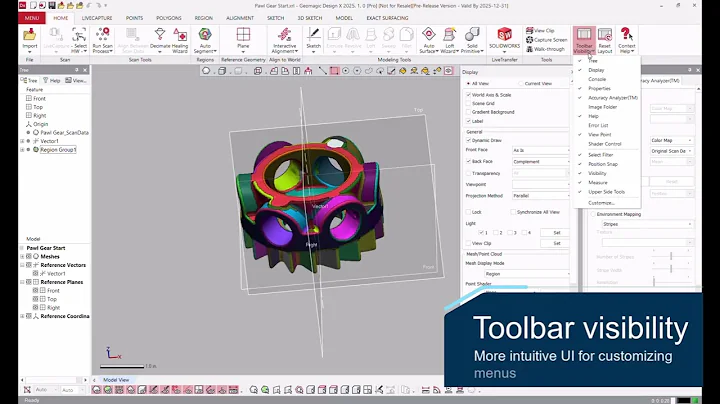Image resolution: width=720 pixels, height=404 pixels.
Task: Click Capture Screen tool
Action: pyautogui.click(x=546, y=40)
